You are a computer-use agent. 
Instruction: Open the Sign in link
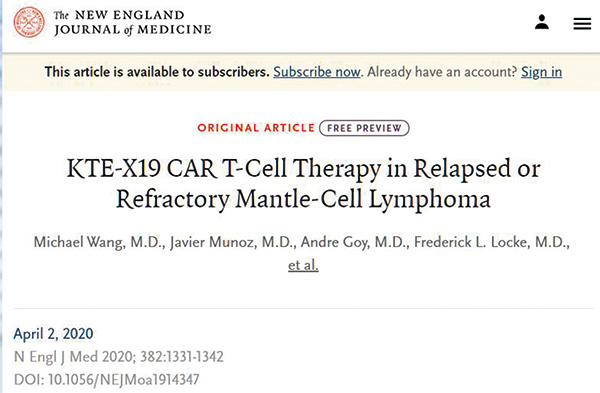click(541, 72)
